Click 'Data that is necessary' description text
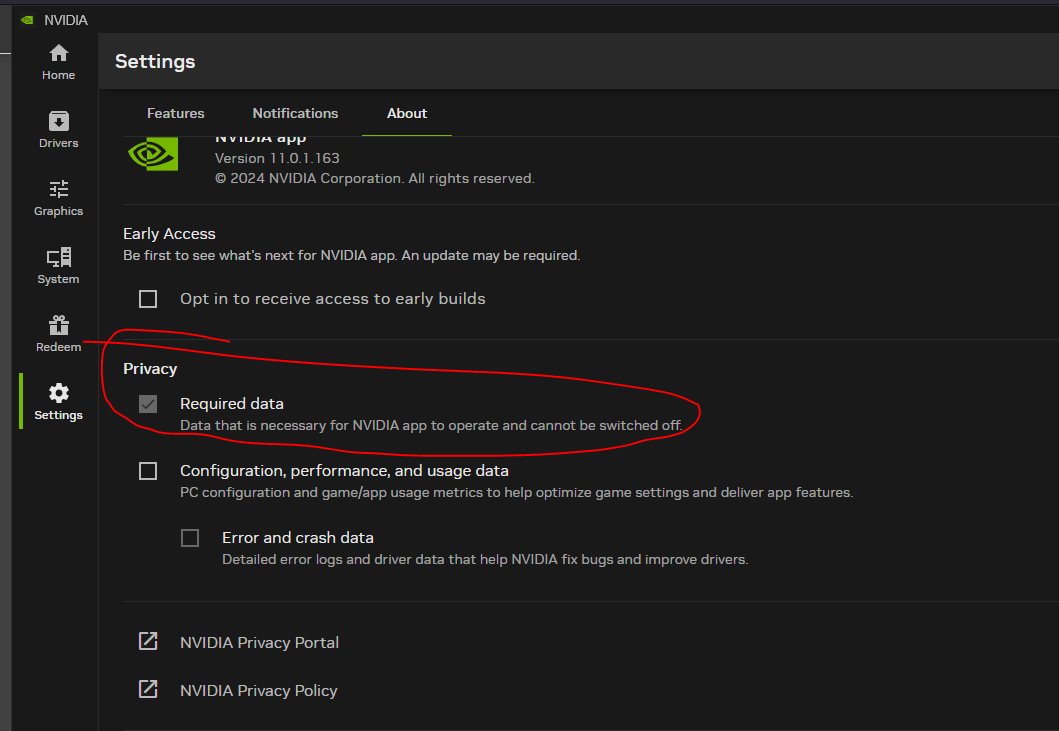1059x731 pixels. pyautogui.click(x=431, y=426)
